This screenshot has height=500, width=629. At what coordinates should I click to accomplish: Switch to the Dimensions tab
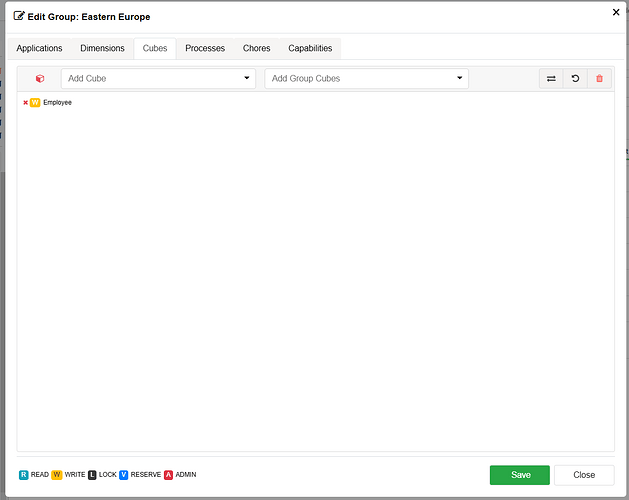[102, 49]
